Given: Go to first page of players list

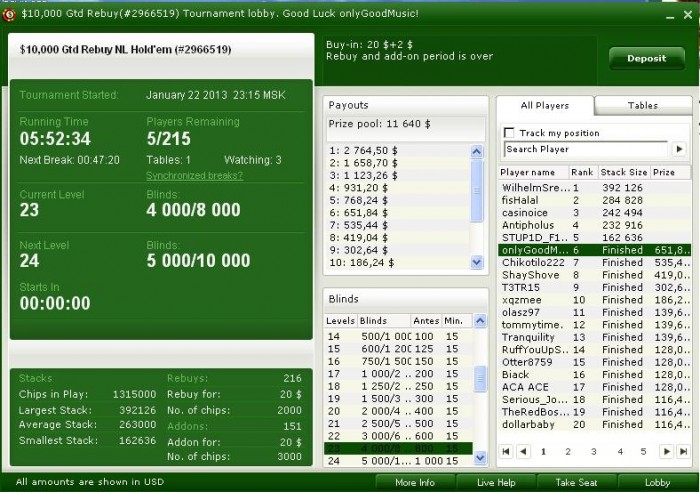Looking at the screenshot, I should point(506,451).
